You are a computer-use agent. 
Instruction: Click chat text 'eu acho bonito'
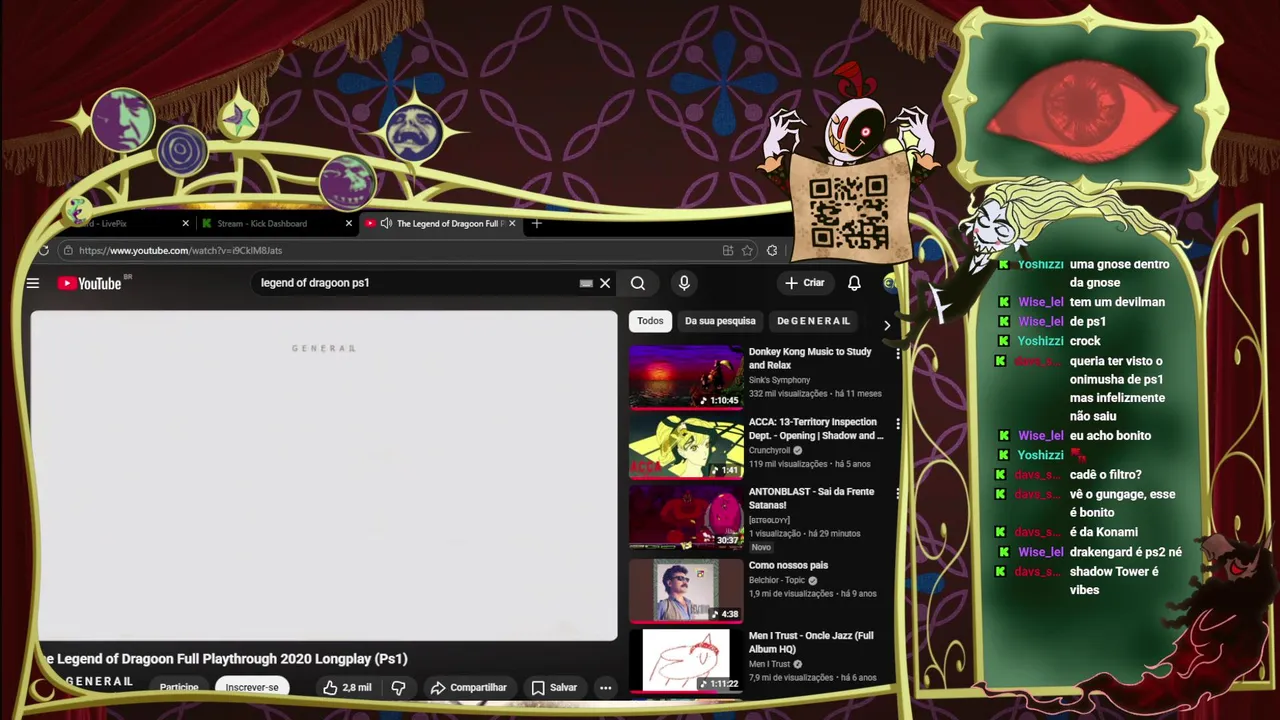1110,436
